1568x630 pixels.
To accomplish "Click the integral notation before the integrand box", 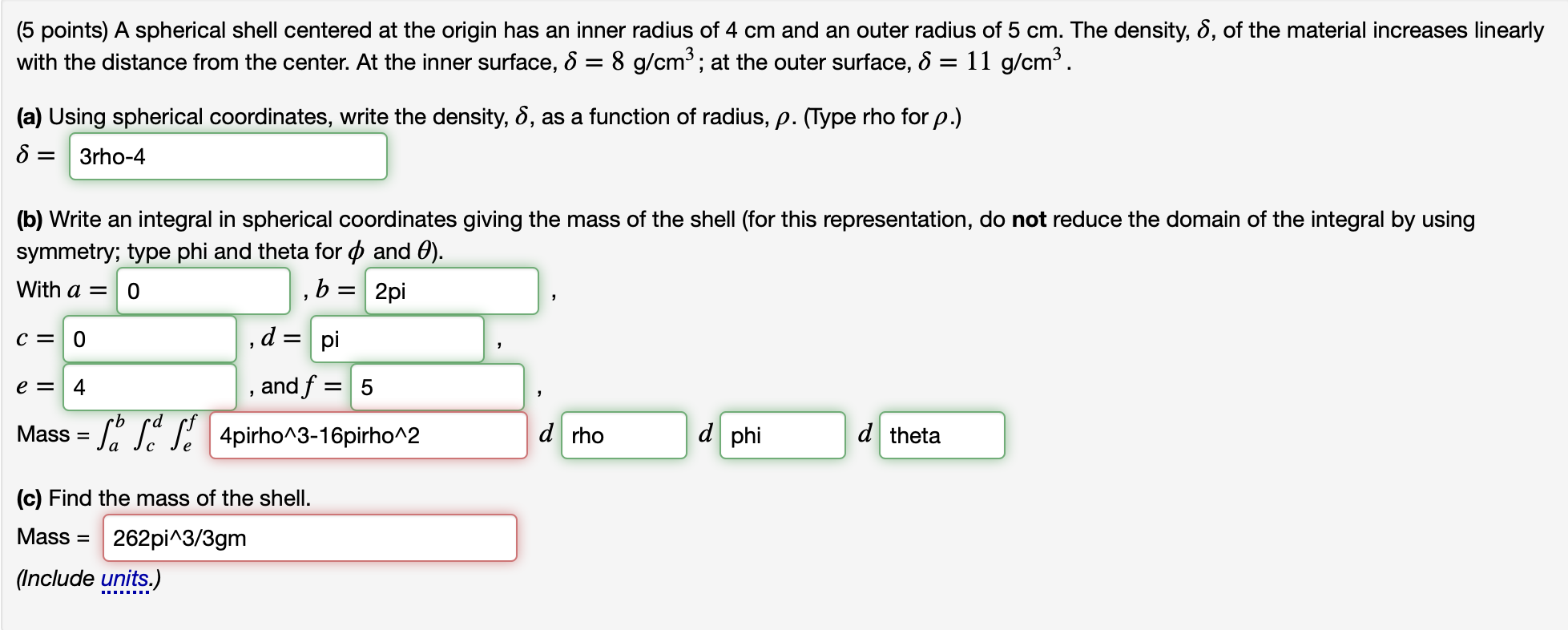I will click(148, 433).
